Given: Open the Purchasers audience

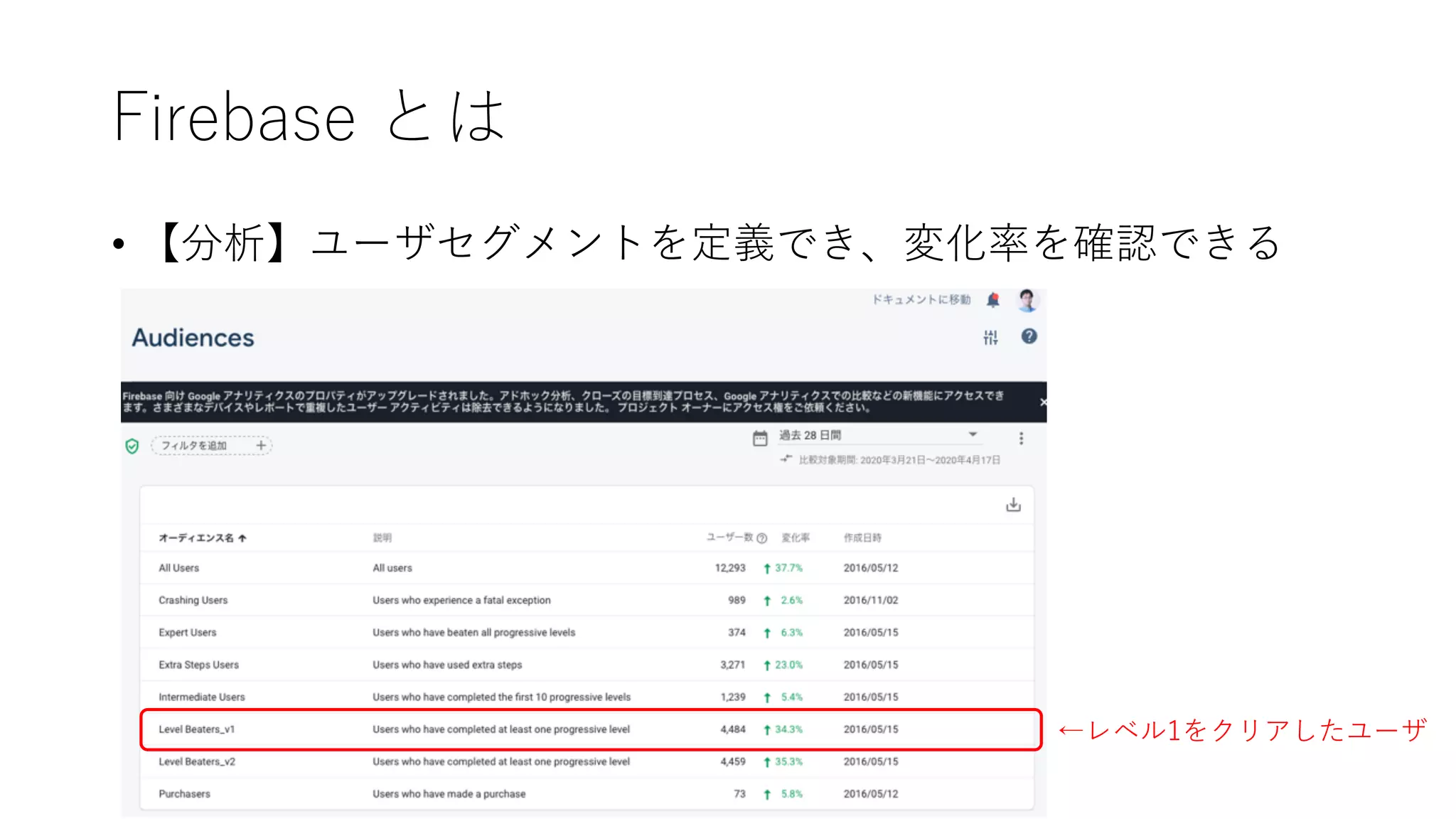Looking at the screenshot, I should (x=184, y=793).
